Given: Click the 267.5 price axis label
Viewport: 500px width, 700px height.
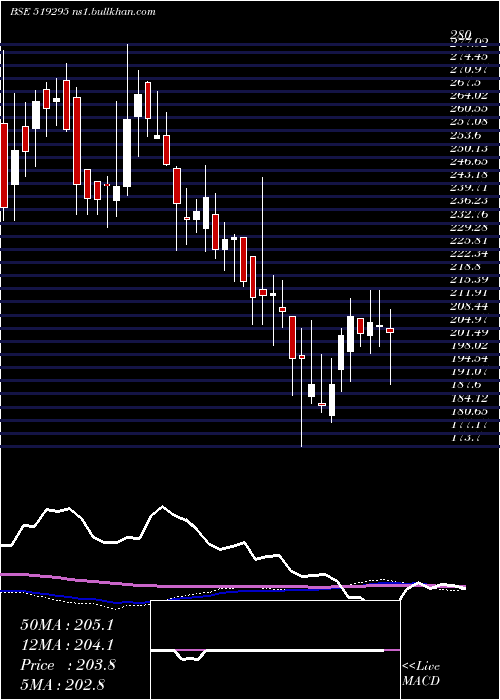Looking at the screenshot, I should 466,83.
